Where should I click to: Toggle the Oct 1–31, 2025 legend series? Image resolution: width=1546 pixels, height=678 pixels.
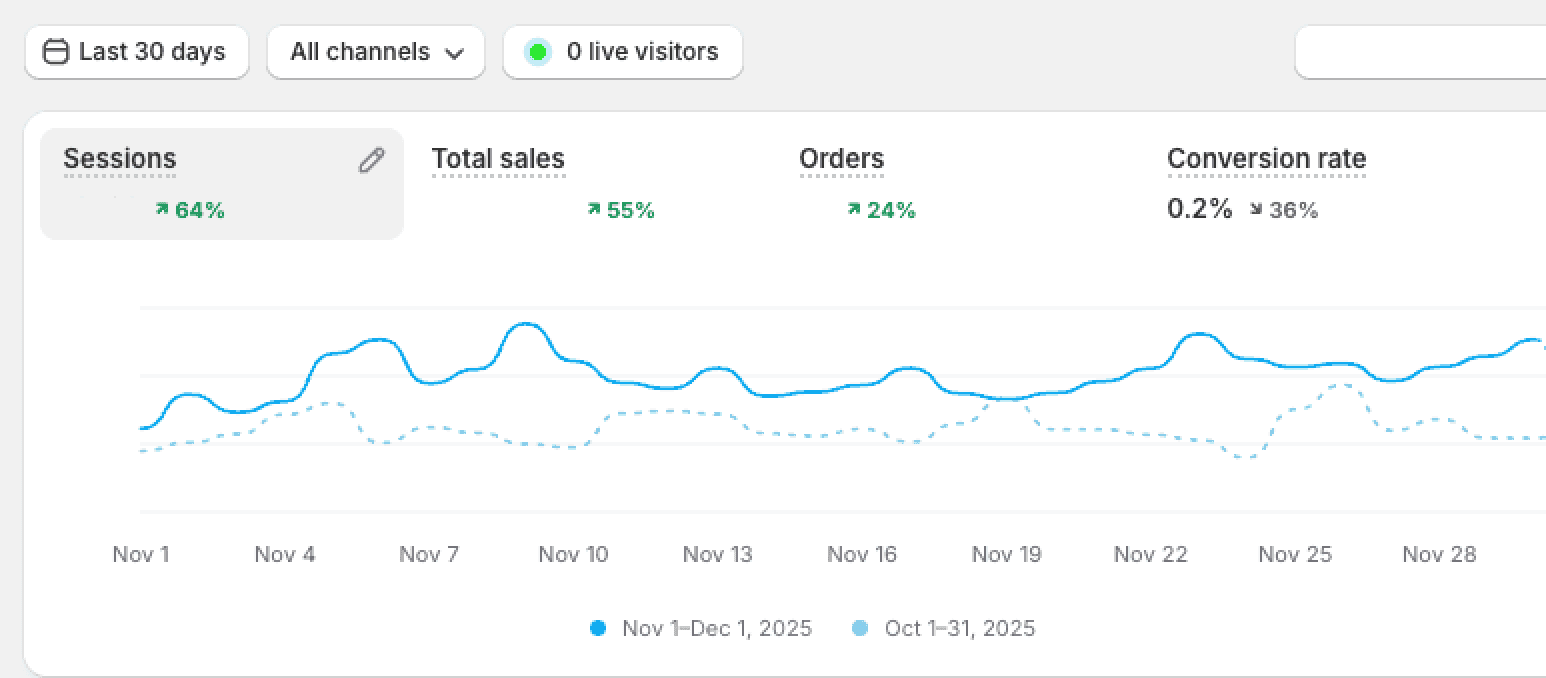pos(945,628)
